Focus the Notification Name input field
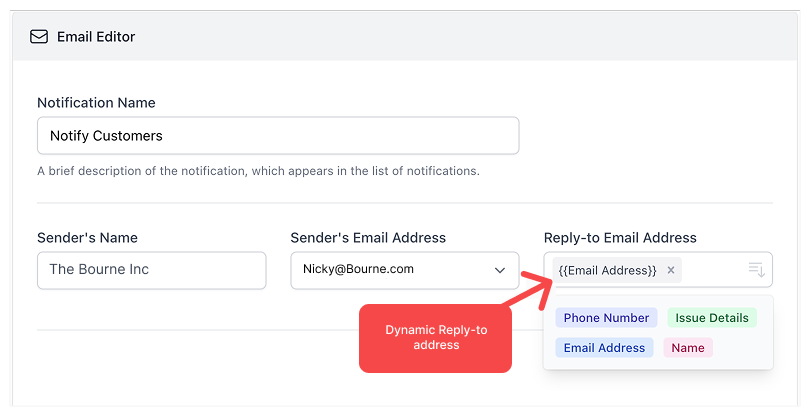 (278, 135)
